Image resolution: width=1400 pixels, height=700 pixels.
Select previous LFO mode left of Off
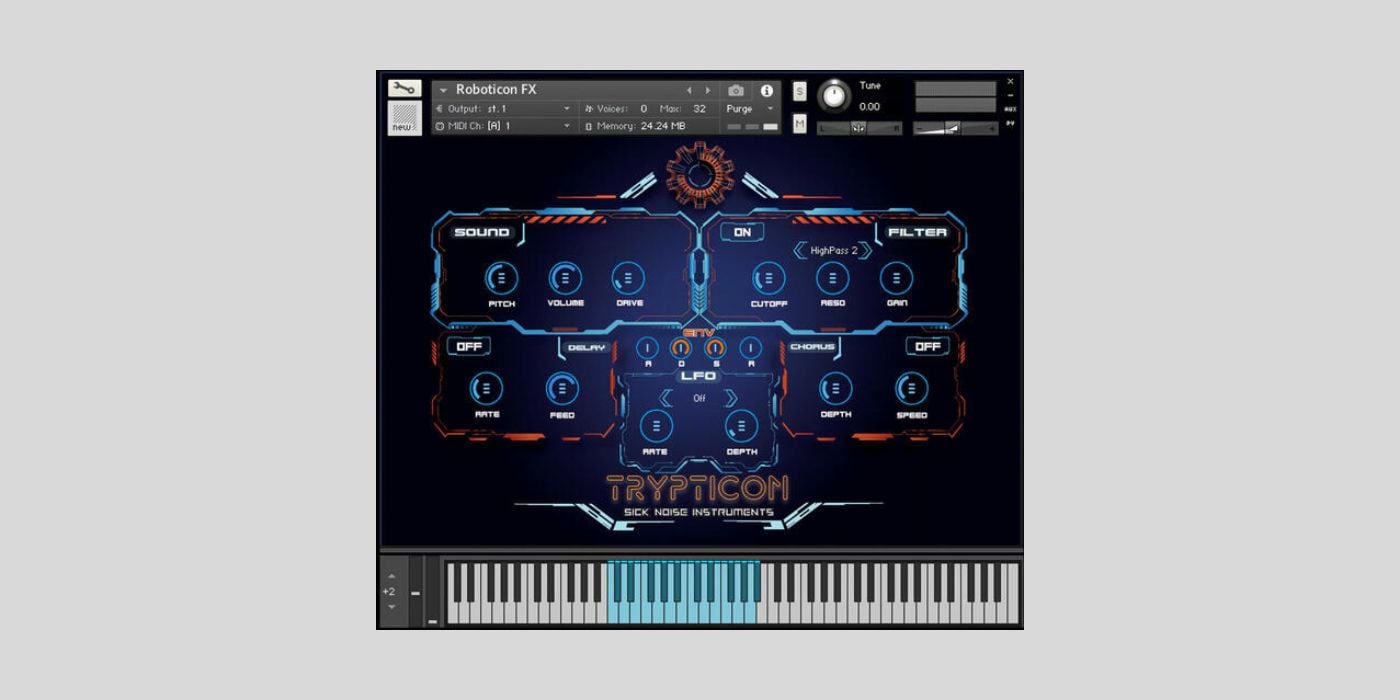point(666,398)
